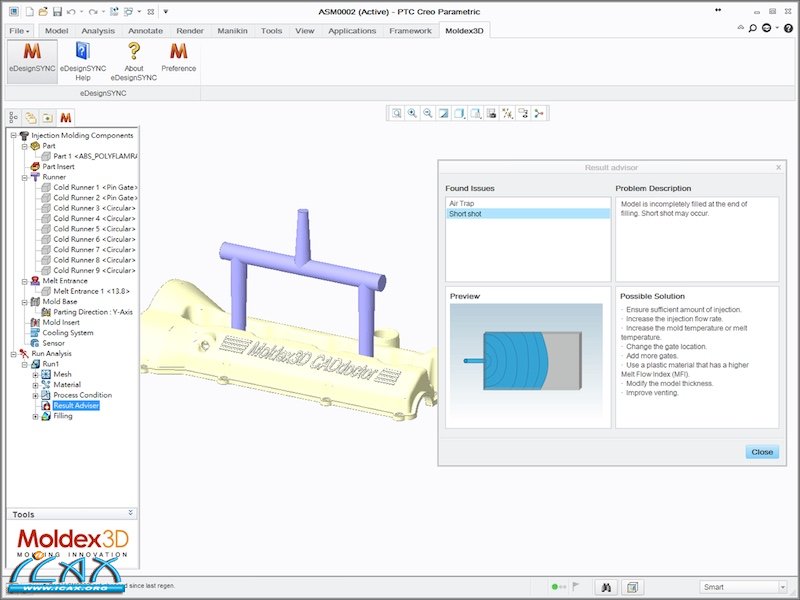Click Close in the Result advisor dialog

[x=762, y=452]
